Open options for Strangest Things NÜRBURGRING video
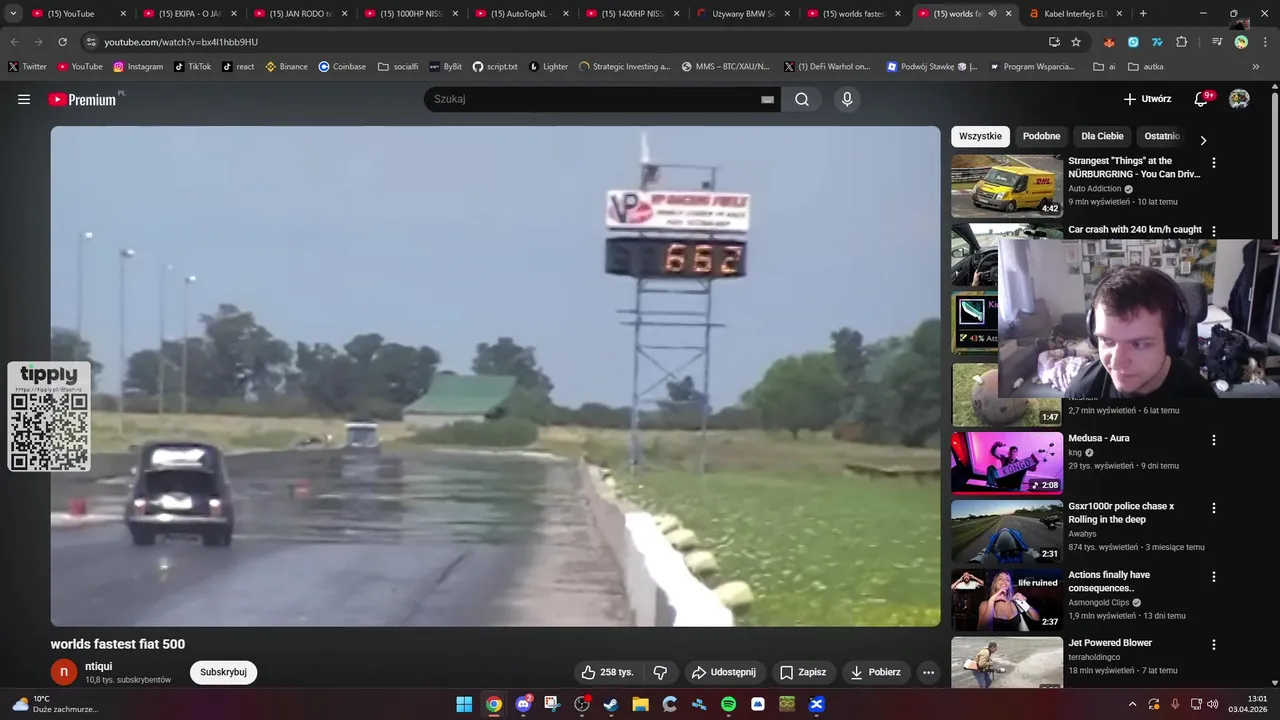 (x=1214, y=162)
